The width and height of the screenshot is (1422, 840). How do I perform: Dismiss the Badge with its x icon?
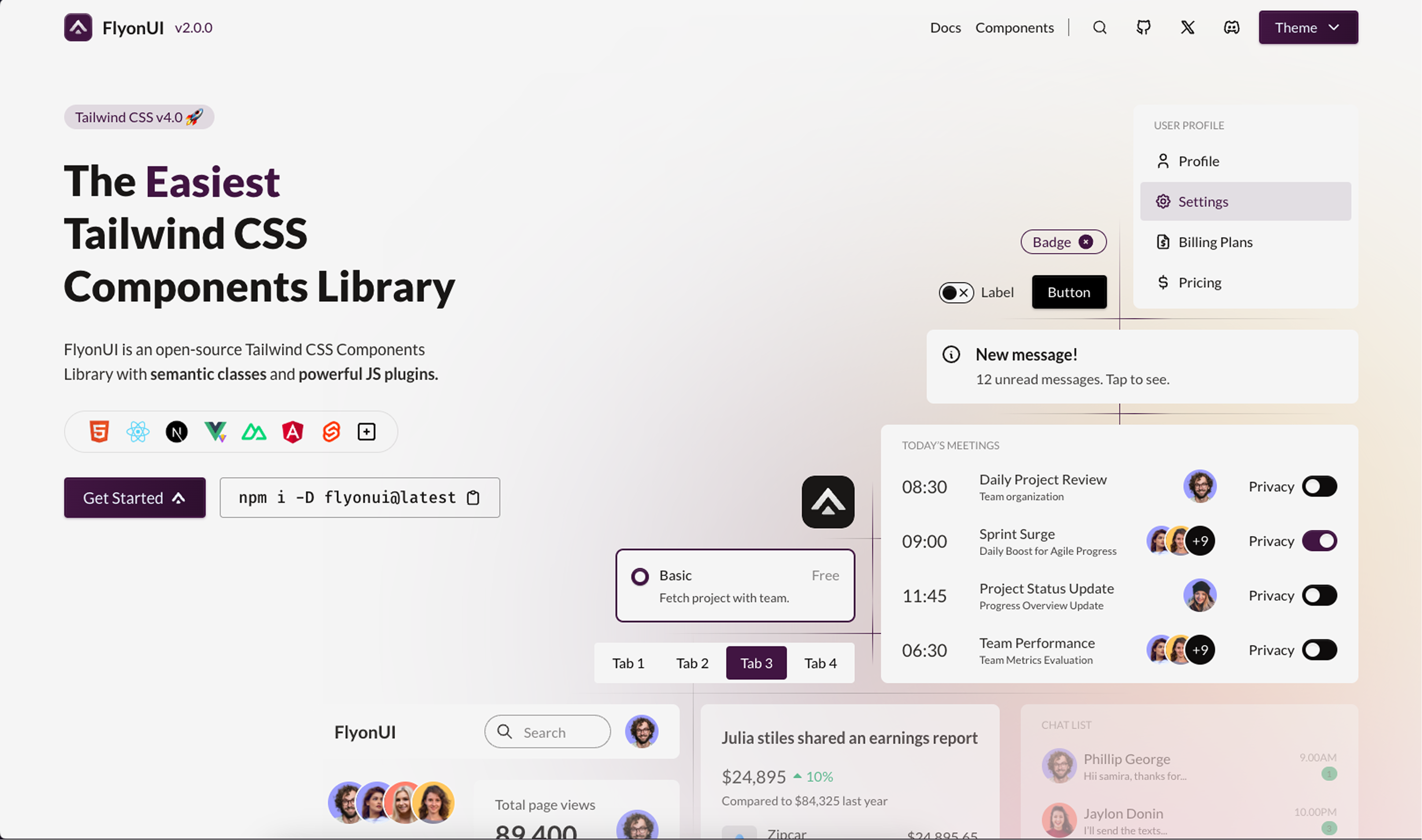(1086, 242)
